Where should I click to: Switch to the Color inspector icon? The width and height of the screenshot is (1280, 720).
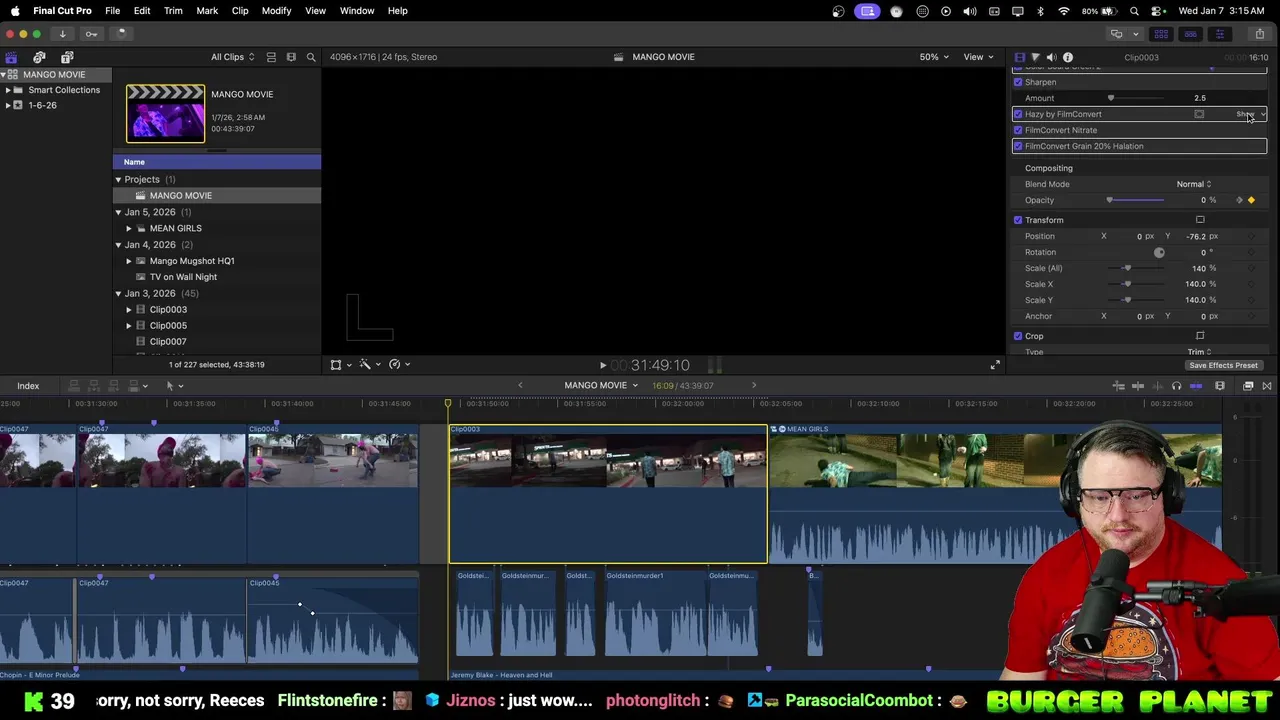click(1035, 57)
